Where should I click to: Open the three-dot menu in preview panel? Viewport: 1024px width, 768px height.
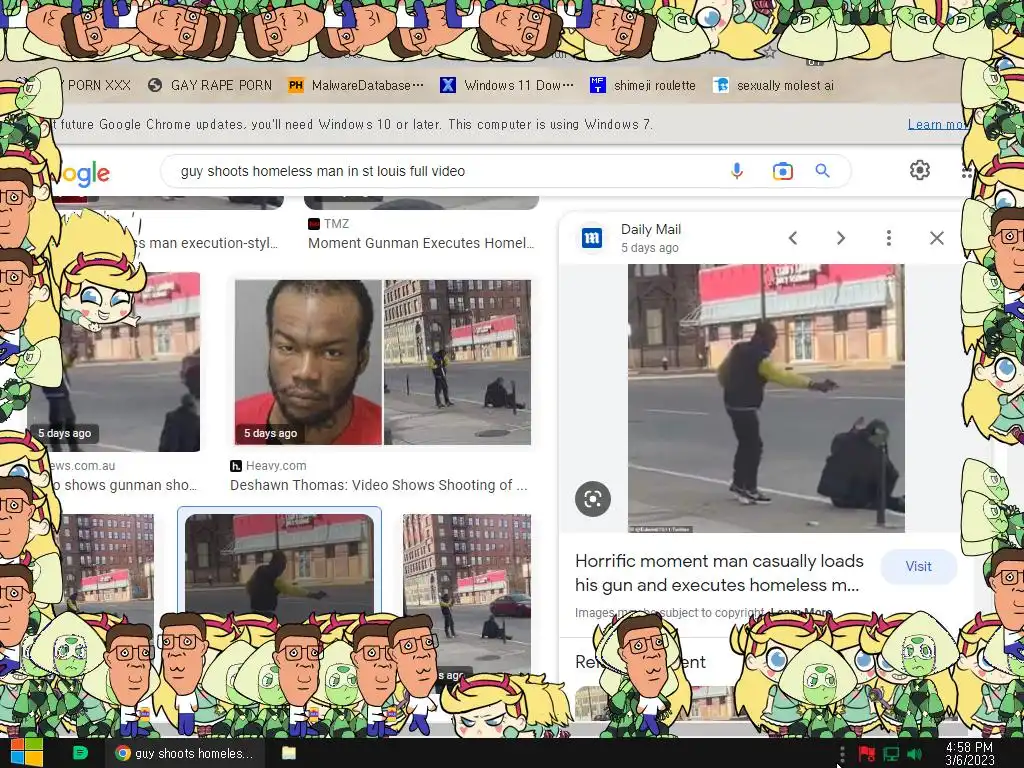point(888,238)
